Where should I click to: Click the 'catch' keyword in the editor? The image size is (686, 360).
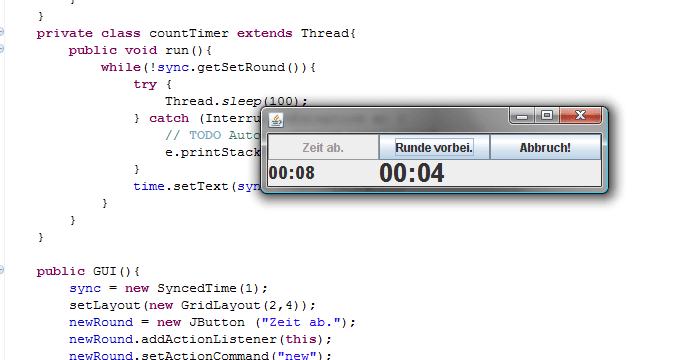coord(169,119)
